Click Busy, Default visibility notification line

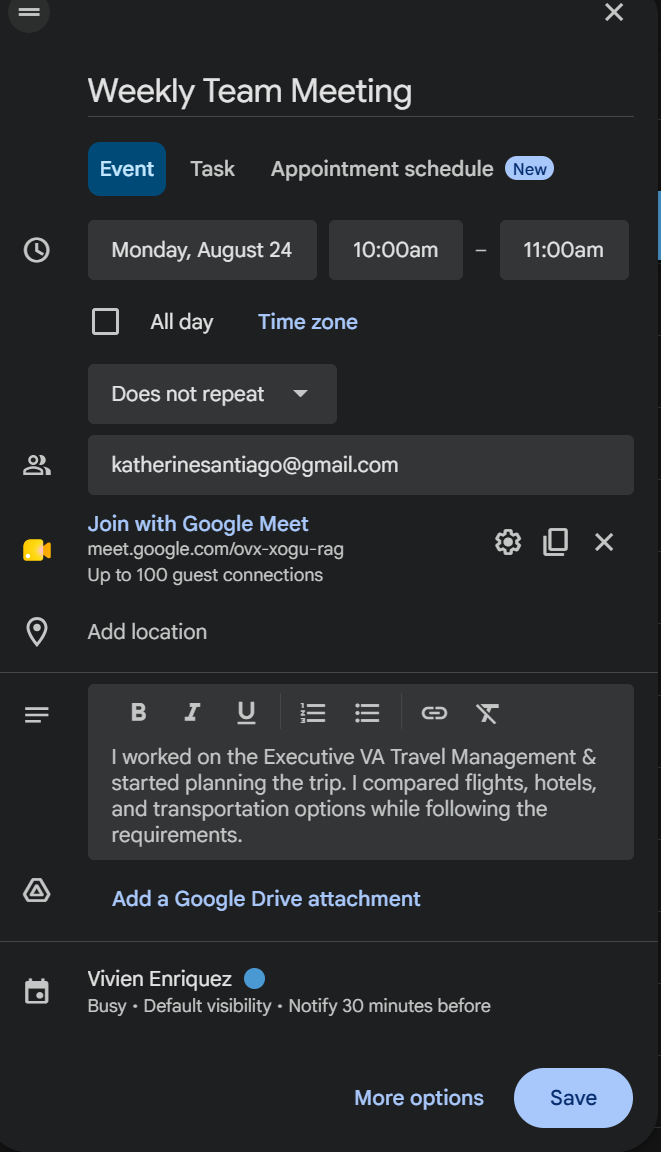click(x=289, y=1006)
